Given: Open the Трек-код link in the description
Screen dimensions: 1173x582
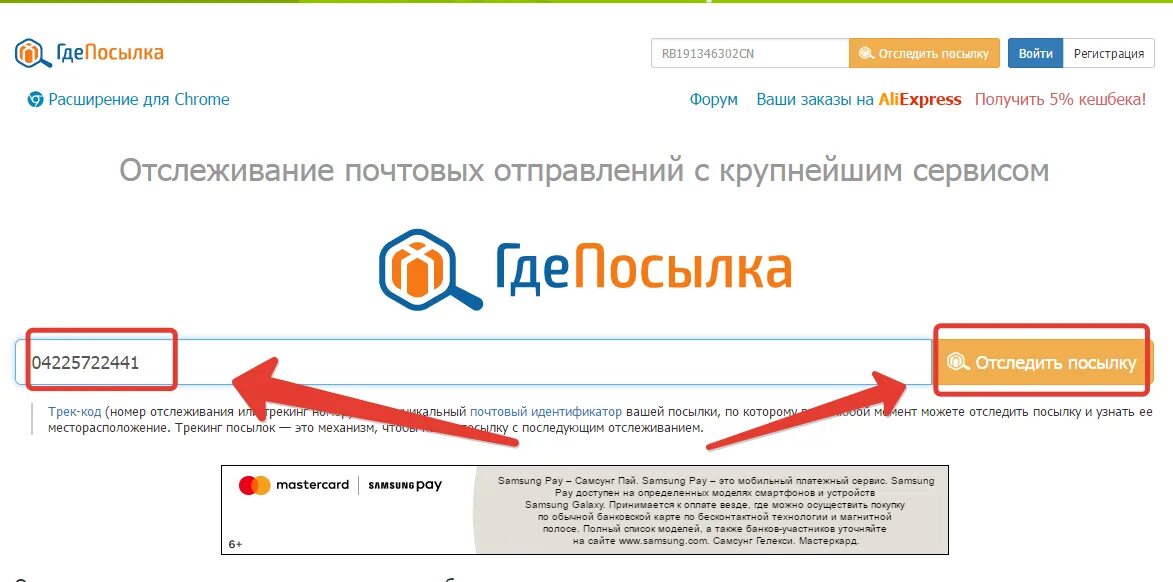Looking at the screenshot, I should [x=75, y=411].
